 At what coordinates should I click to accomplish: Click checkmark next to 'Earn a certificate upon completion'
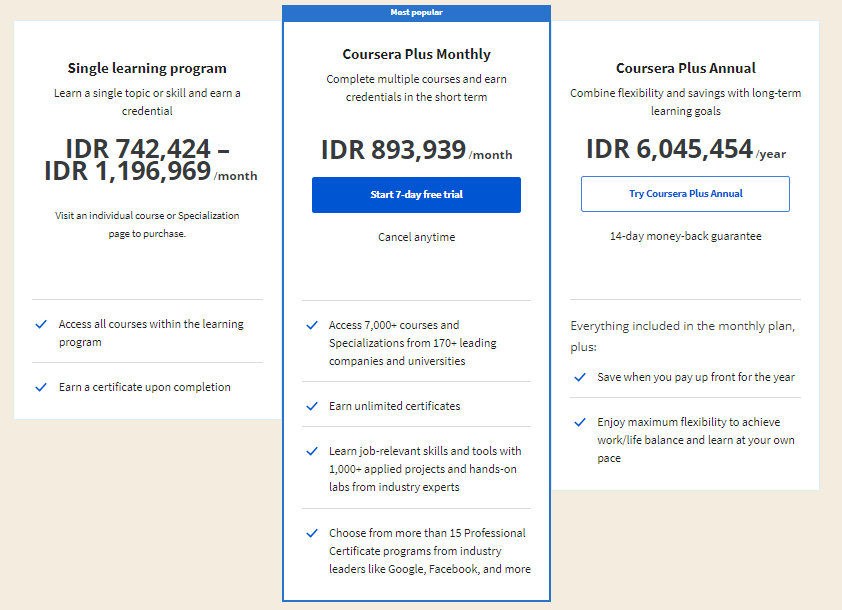[41, 387]
